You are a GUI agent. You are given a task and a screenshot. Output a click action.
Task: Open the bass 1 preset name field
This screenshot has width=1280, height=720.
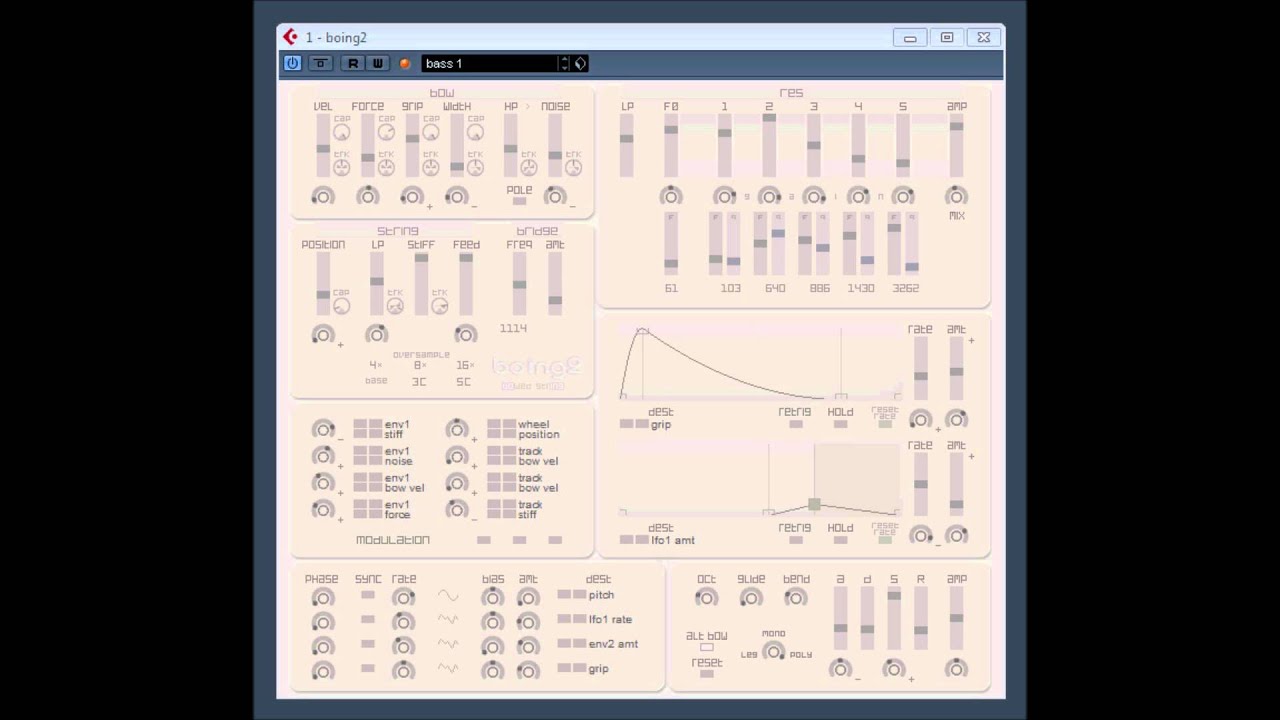490,63
